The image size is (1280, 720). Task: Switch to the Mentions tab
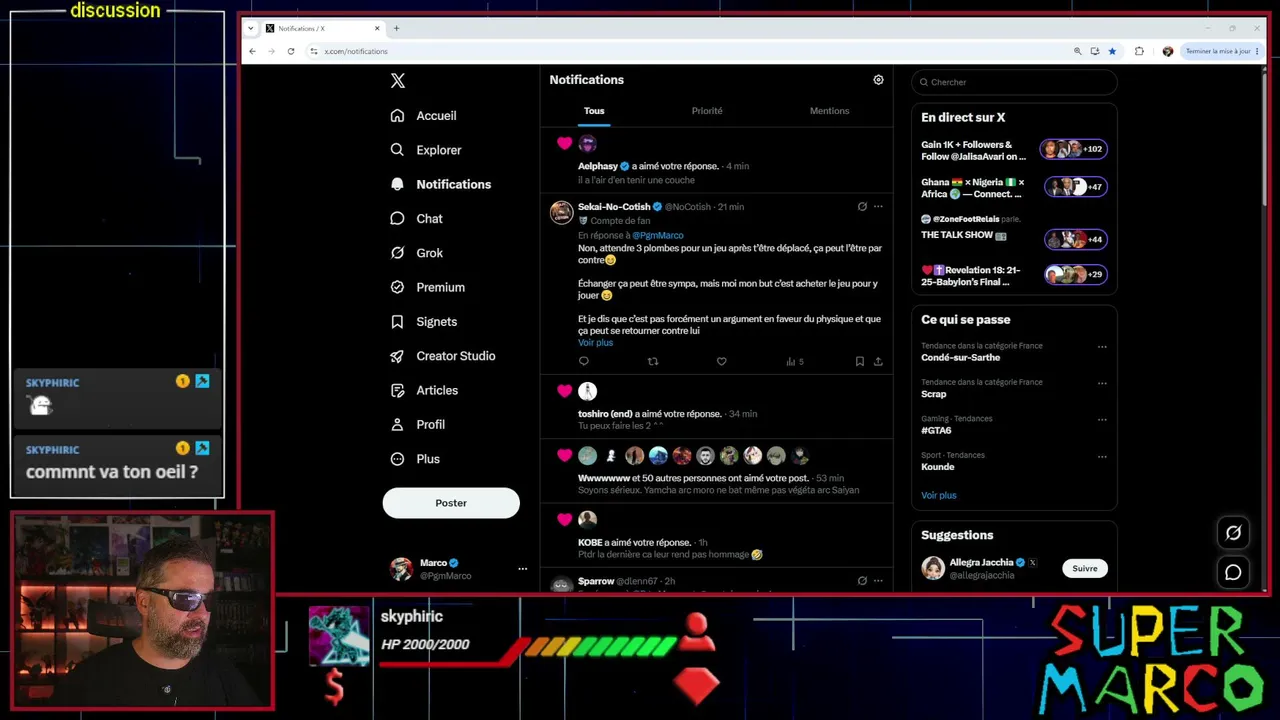829,111
